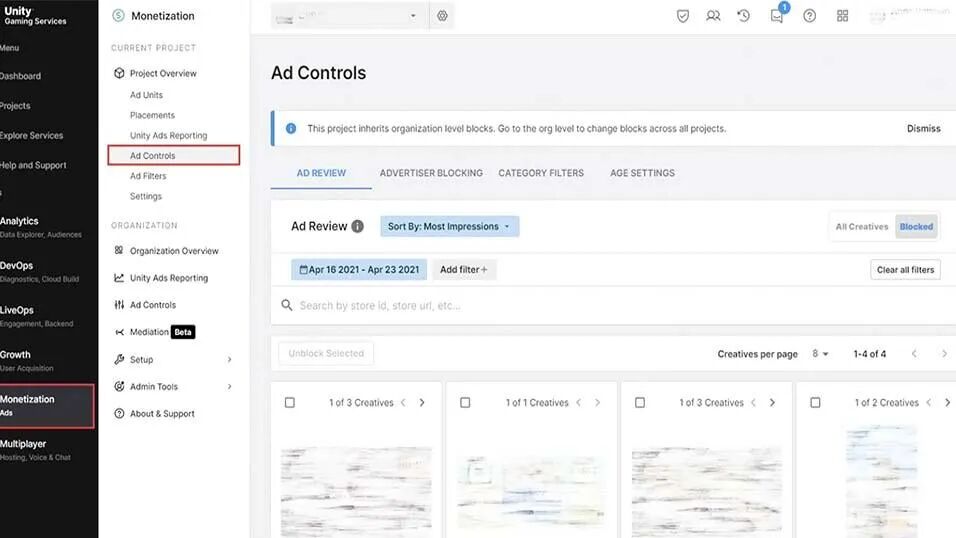Click the search magnifier icon

pyautogui.click(x=287, y=305)
